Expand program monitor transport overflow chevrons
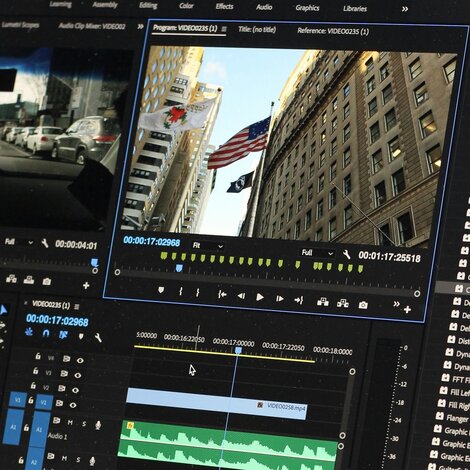The height and width of the screenshot is (470, 470). tap(396, 304)
